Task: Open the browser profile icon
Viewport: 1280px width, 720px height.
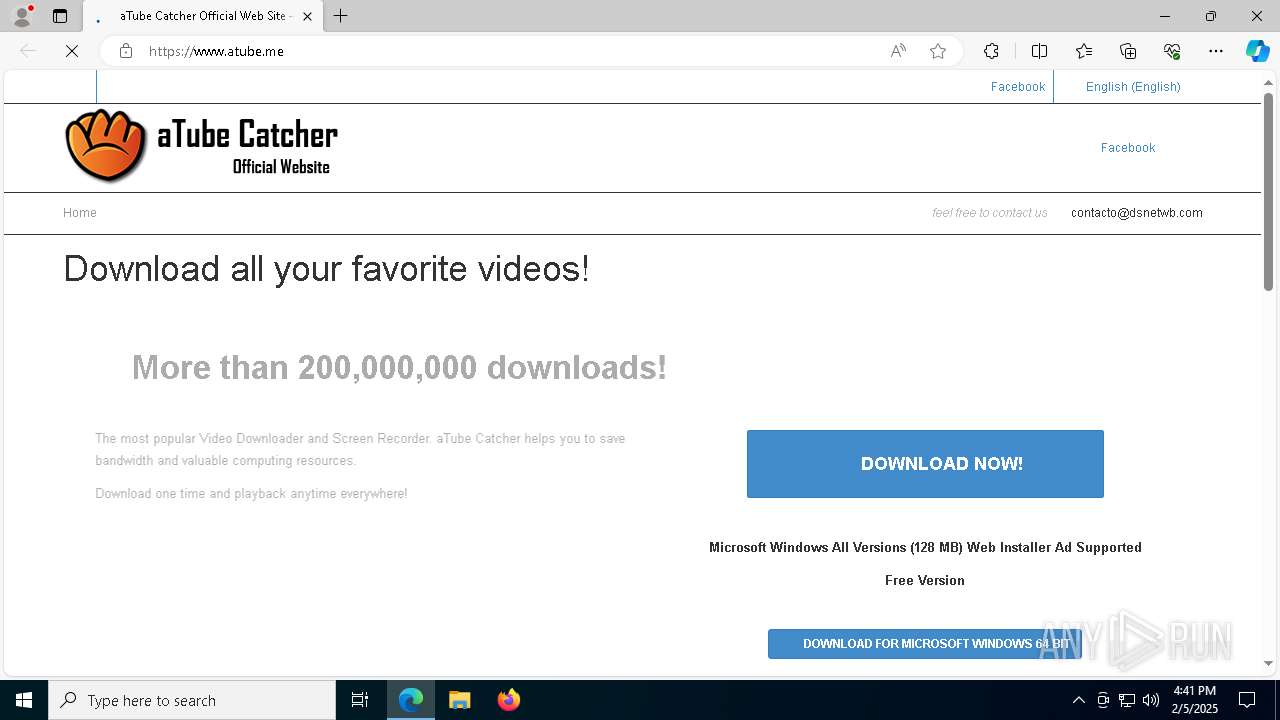Action: coord(22,16)
